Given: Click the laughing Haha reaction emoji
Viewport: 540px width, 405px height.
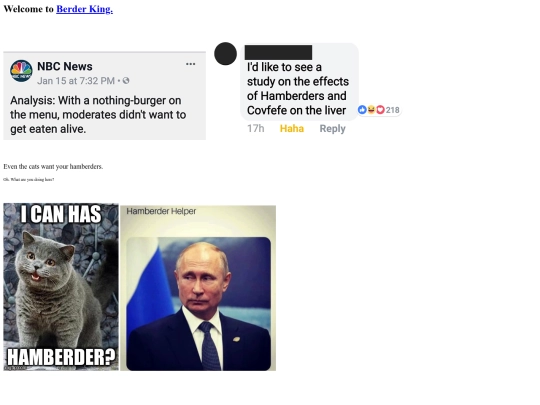Looking at the screenshot, I should coord(371,110).
